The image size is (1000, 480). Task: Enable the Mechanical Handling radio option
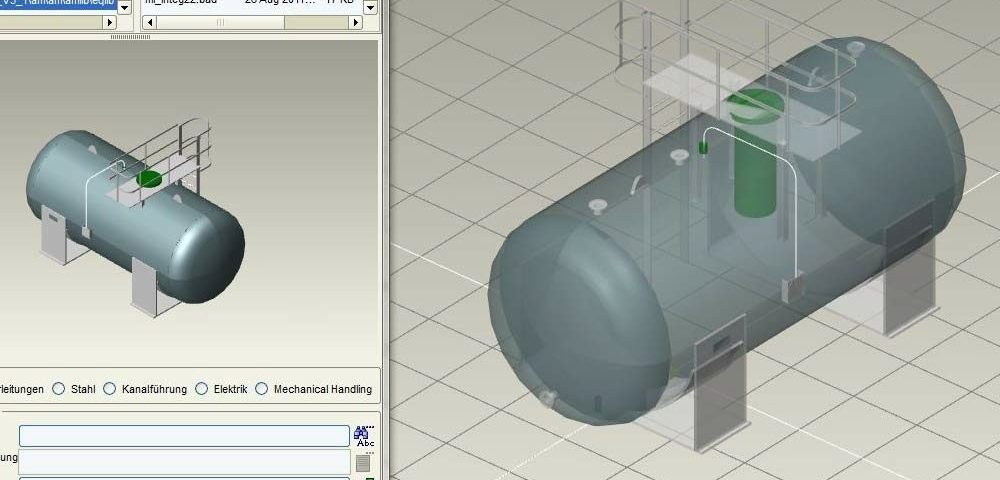pos(262,389)
